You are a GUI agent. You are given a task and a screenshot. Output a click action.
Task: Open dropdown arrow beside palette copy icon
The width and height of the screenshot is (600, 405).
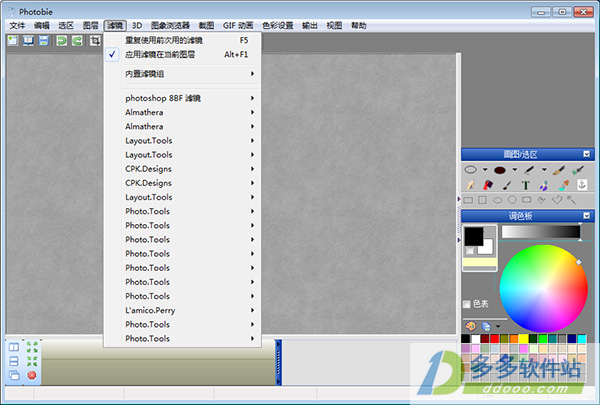(x=498, y=327)
